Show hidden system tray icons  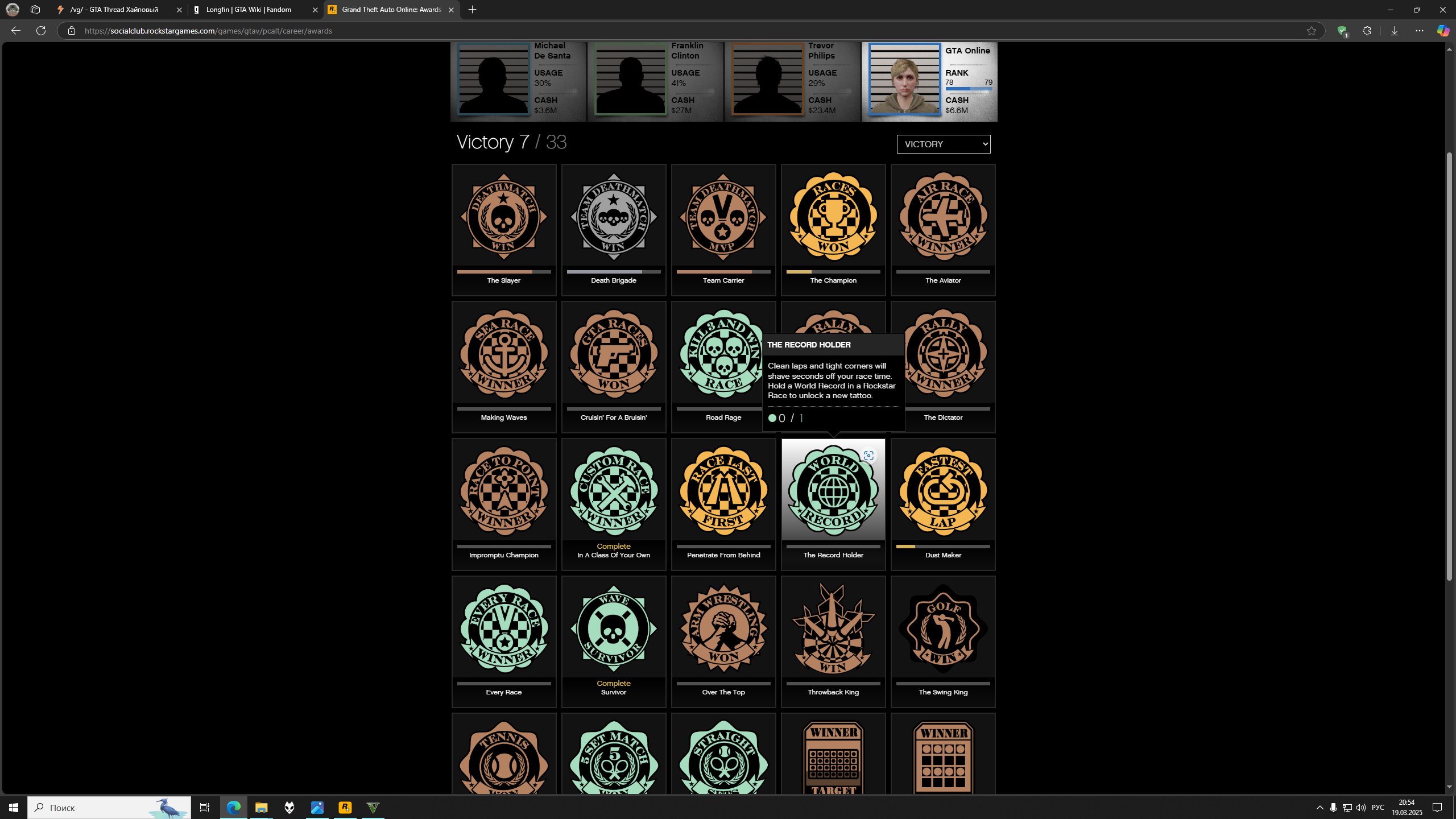click(x=1319, y=808)
